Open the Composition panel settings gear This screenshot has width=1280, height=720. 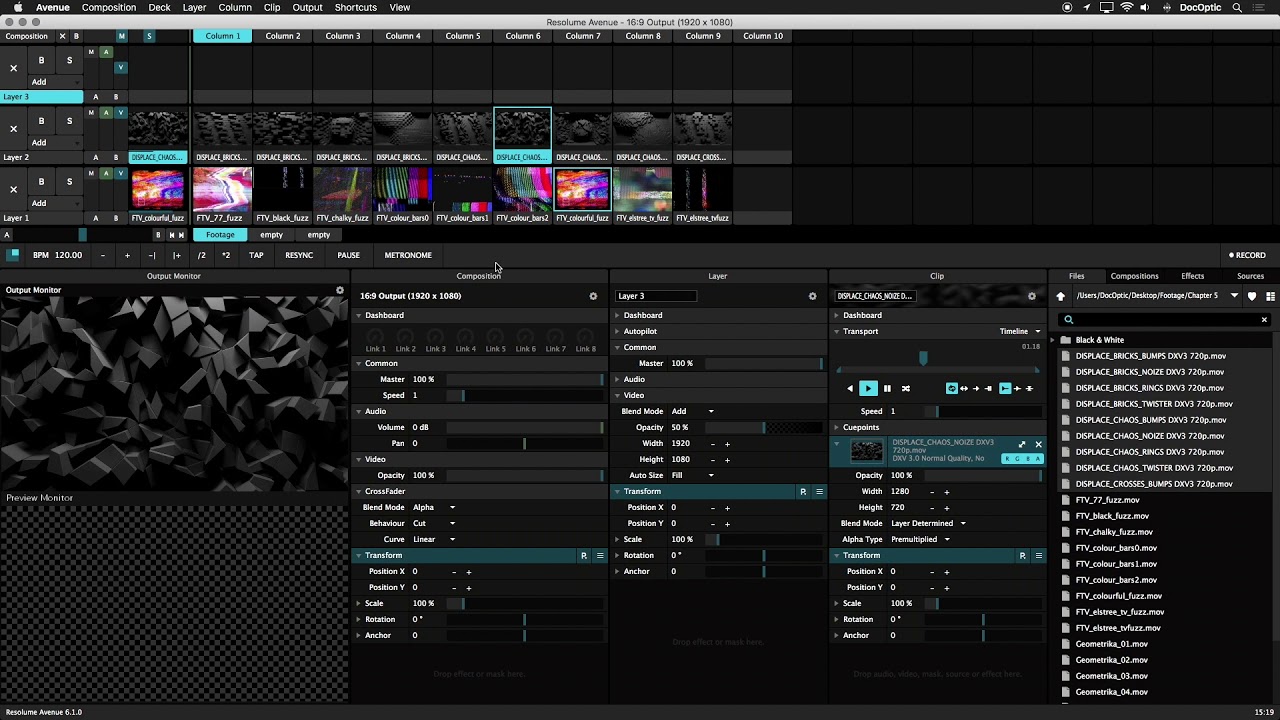(593, 296)
